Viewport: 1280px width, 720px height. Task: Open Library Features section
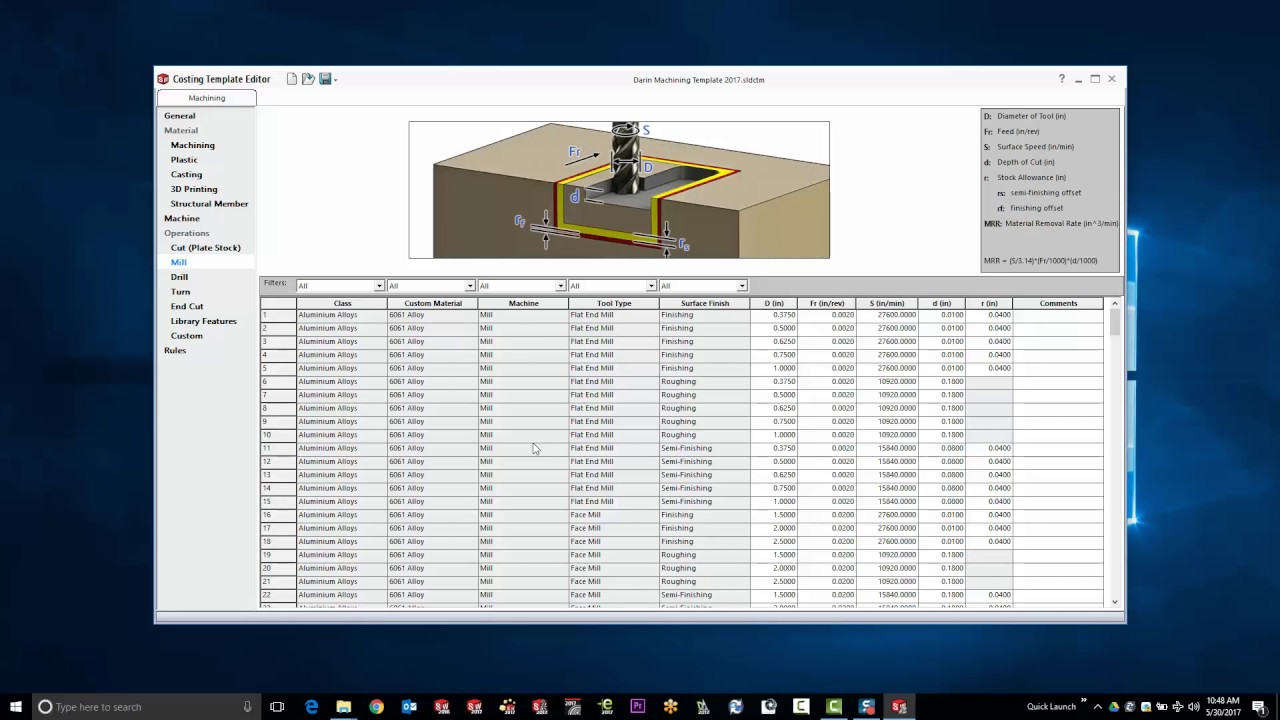[203, 321]
